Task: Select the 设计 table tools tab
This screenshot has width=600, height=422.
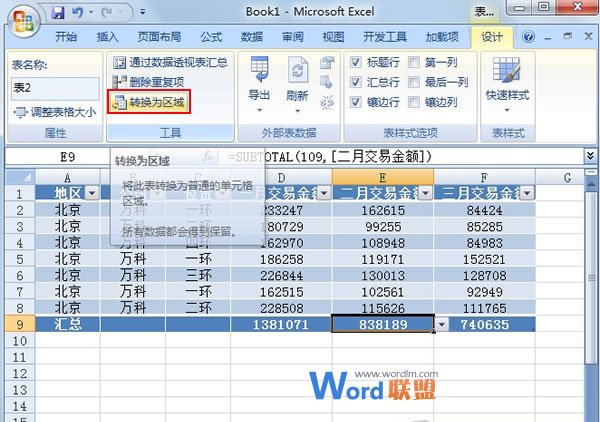Action: [492, 37]
